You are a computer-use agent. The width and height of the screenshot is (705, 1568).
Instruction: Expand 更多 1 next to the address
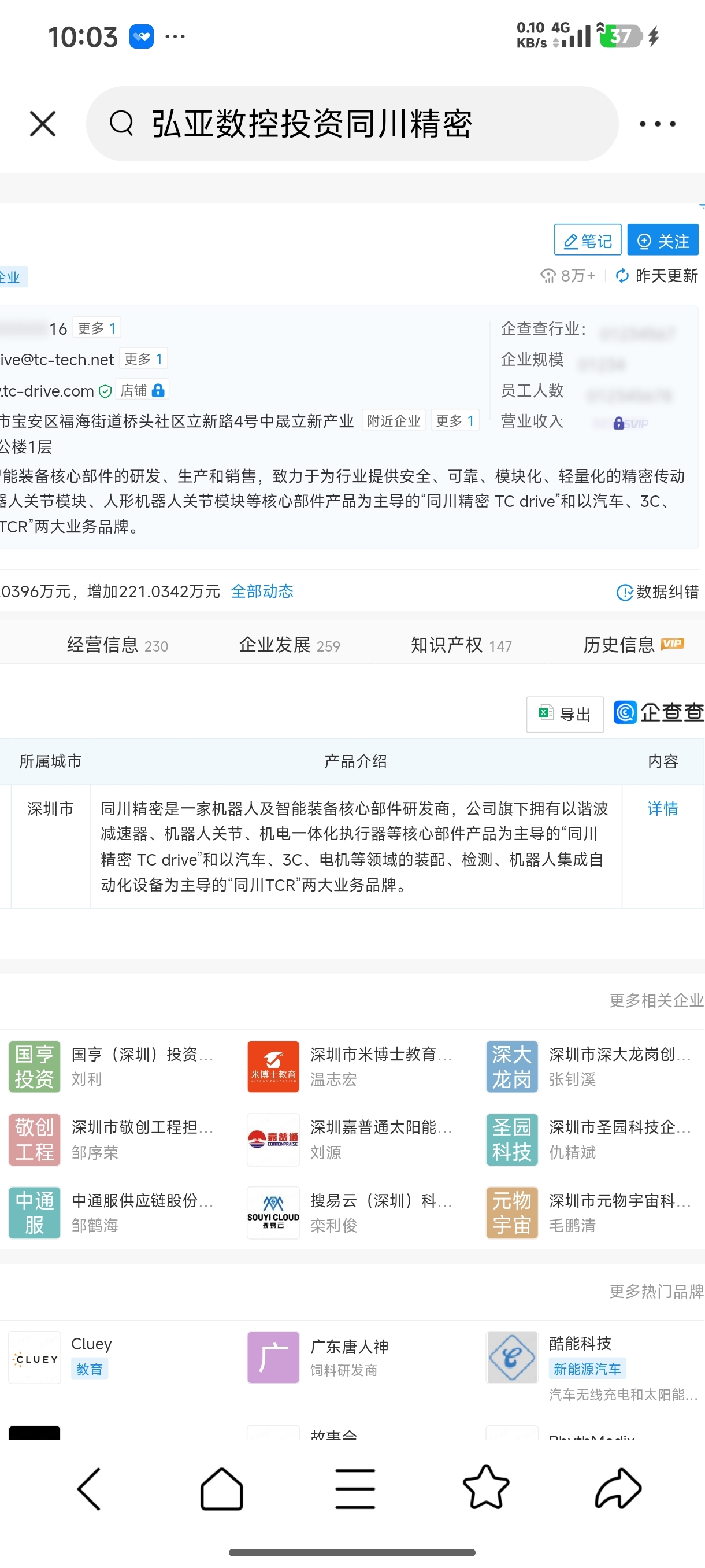[455, 420]
